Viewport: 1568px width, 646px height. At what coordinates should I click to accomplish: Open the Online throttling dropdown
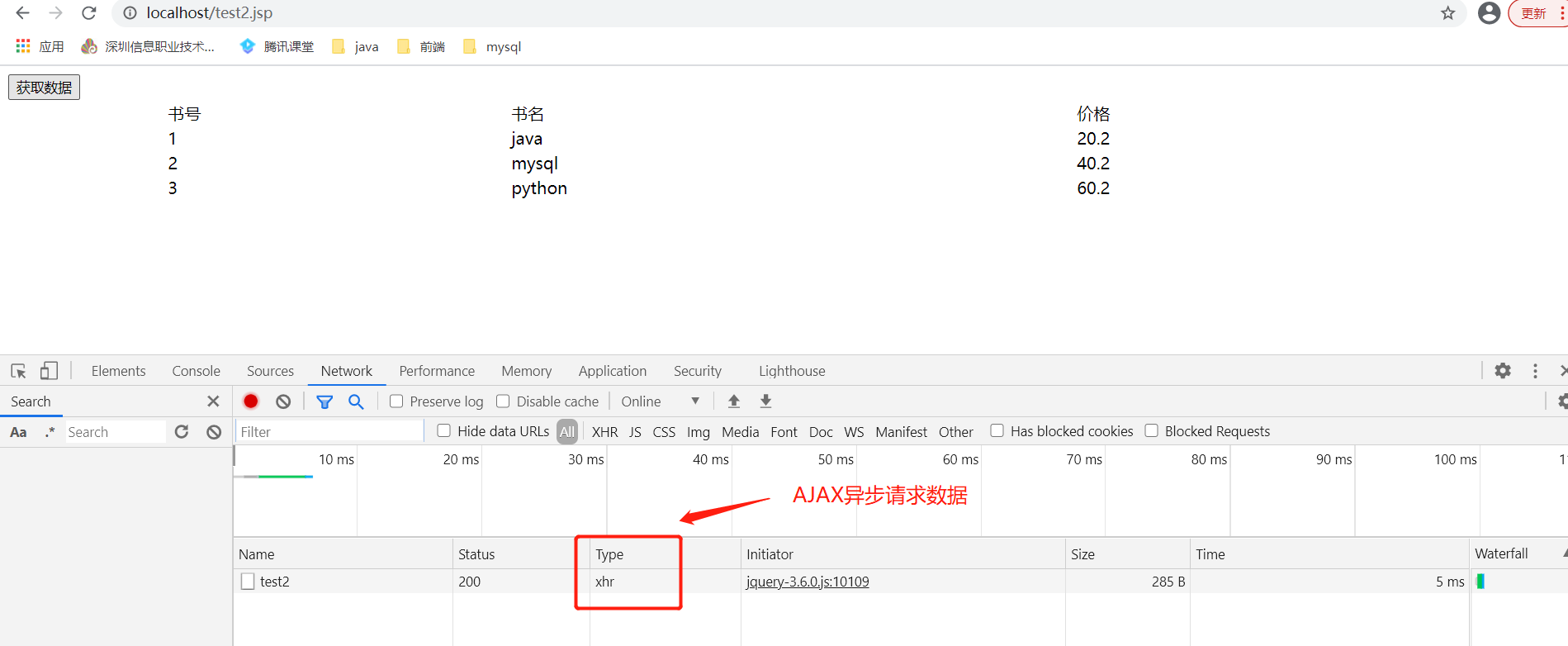click(661, 401)
